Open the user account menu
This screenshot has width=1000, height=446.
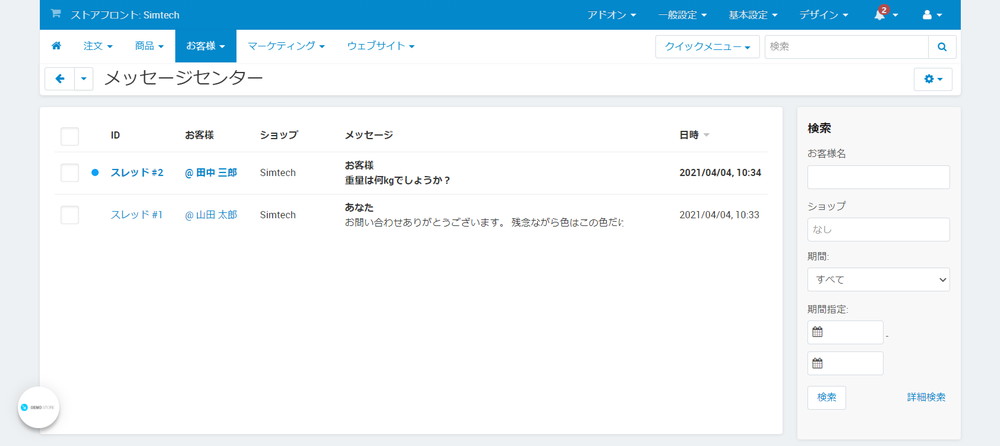[932, 15]
